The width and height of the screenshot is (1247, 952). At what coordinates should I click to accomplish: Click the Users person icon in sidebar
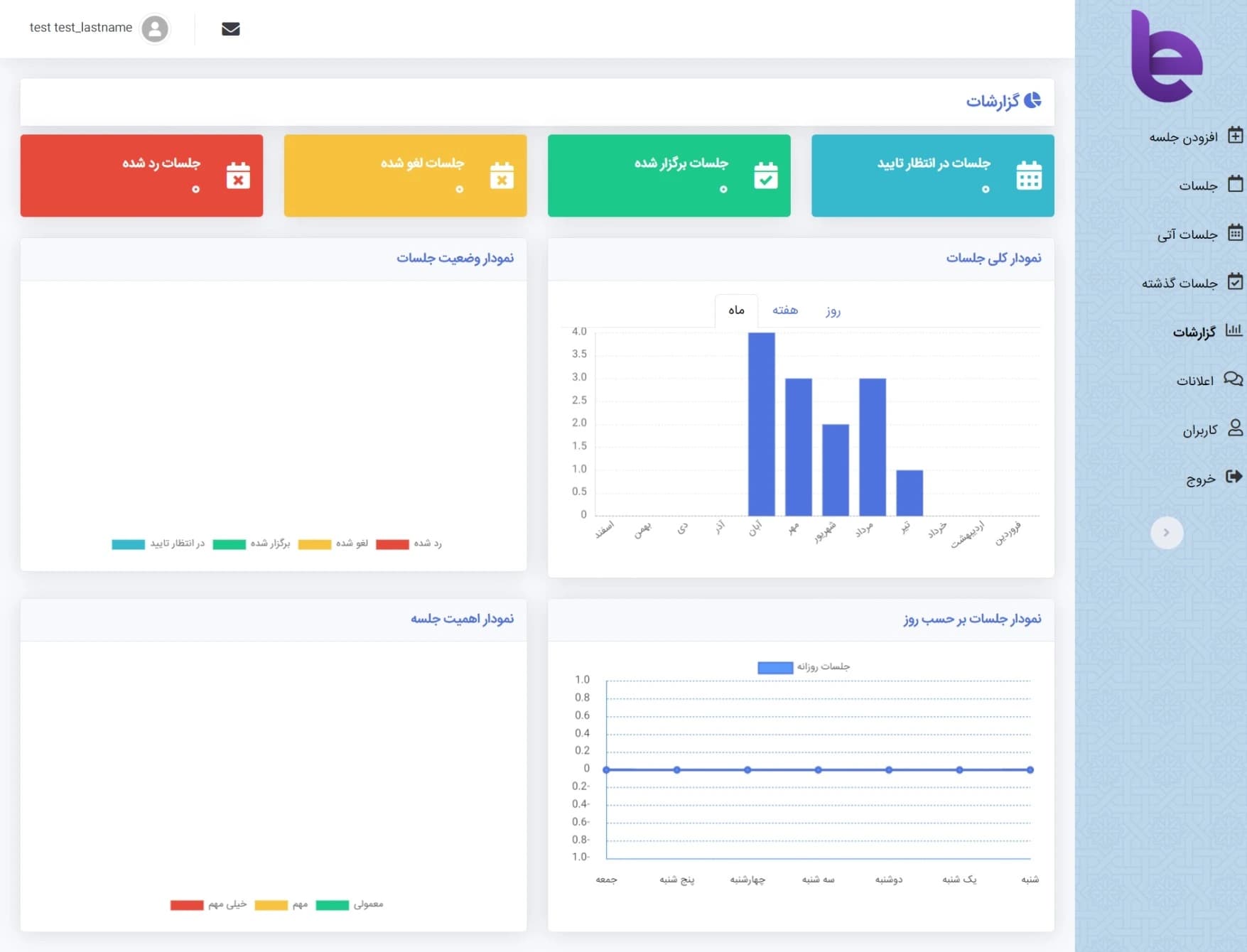(1235, 428)
